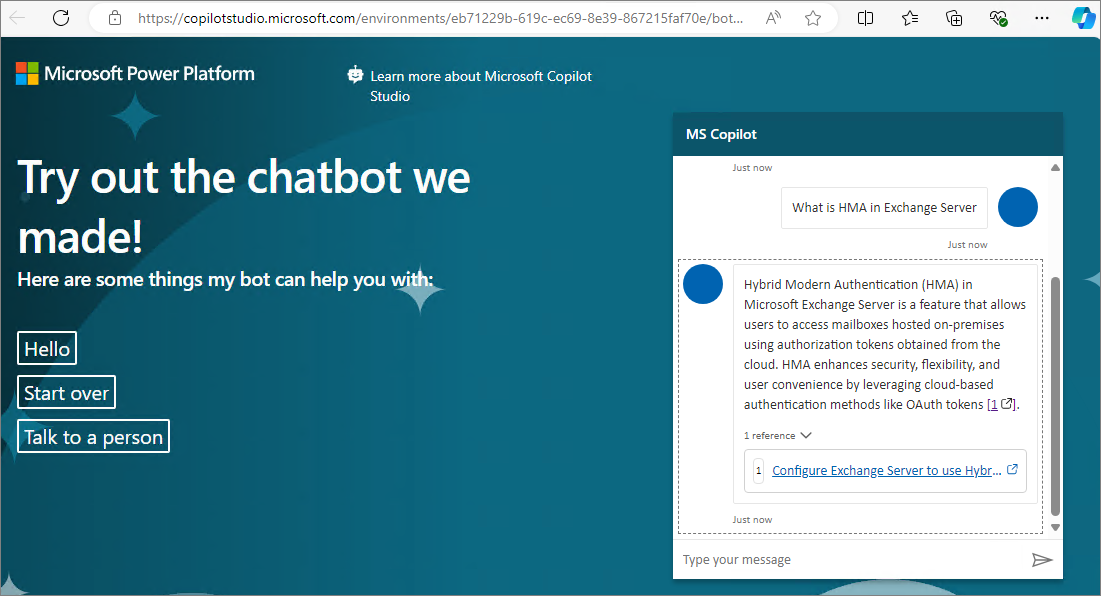Click the Hello suggestion button
Screen dimensions: 1101x596
coord(47,348)
